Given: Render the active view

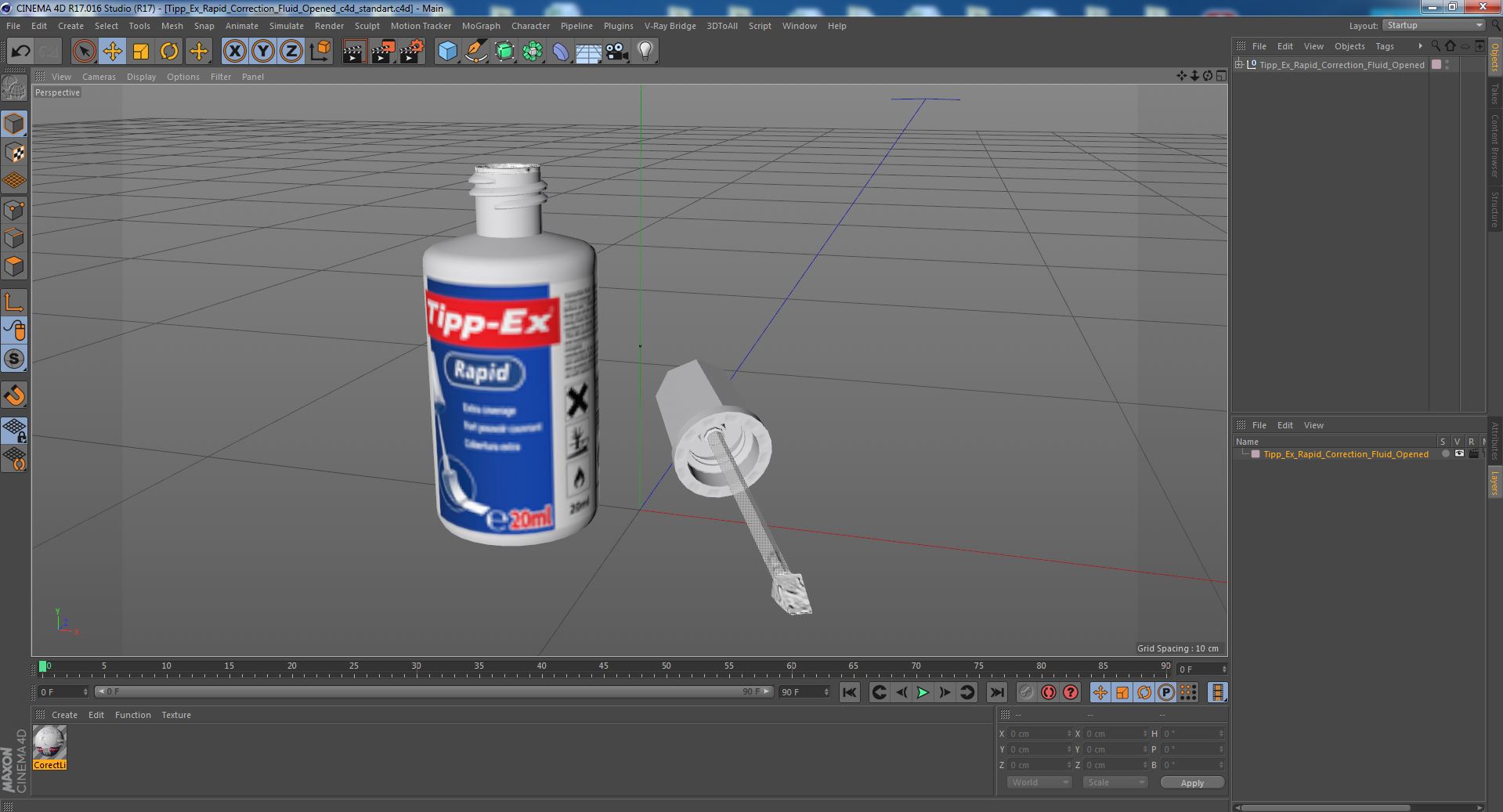Looking at the screenshot, I should tap(354, 52).
